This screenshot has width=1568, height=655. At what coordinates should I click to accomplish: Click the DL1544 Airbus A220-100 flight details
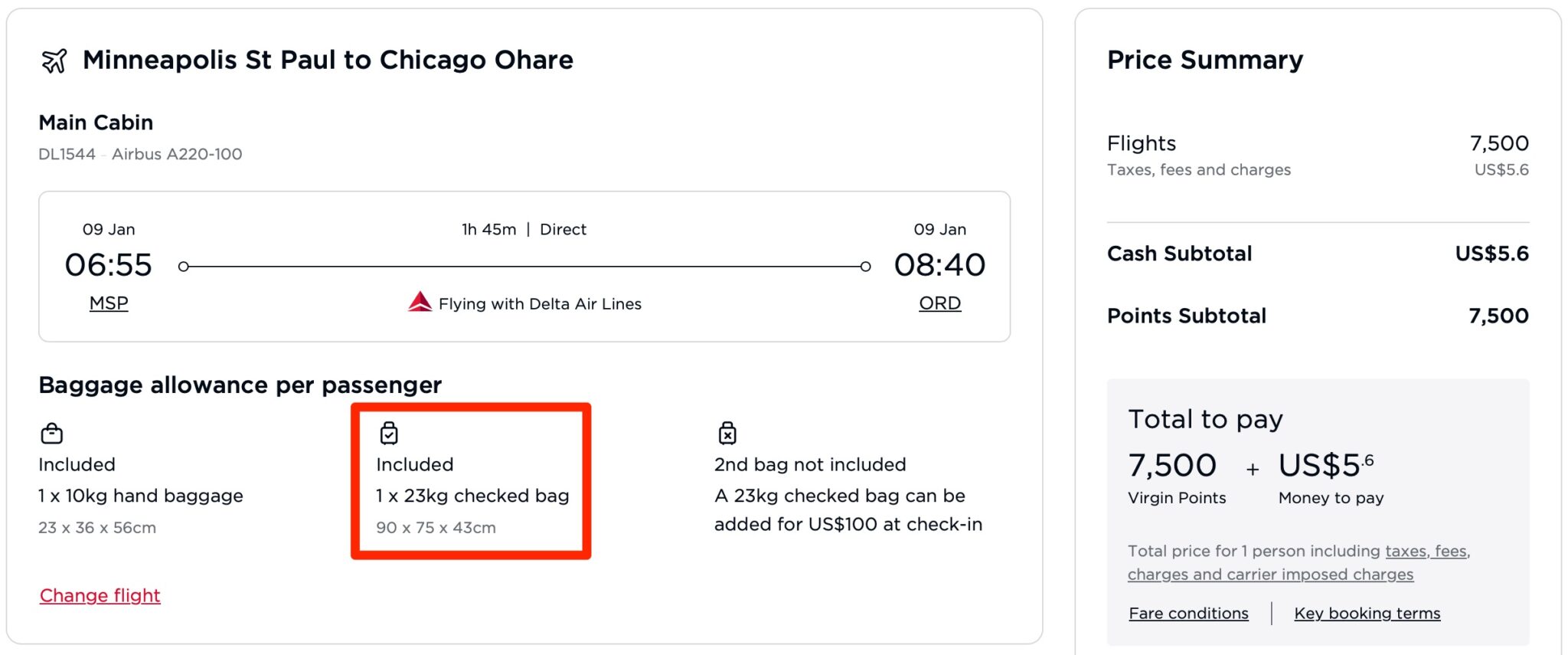140,154
